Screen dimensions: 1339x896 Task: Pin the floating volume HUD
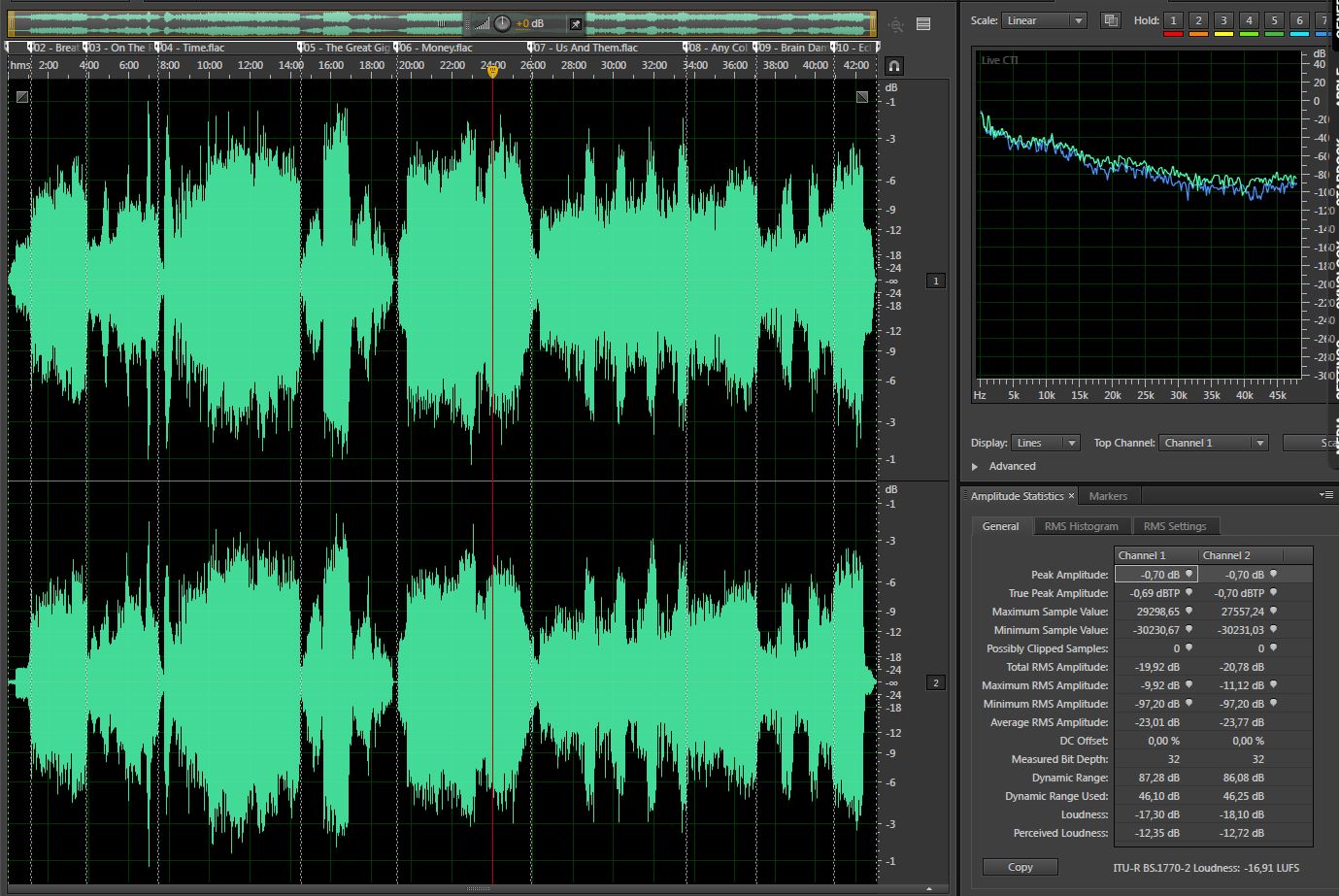point(575,23)
